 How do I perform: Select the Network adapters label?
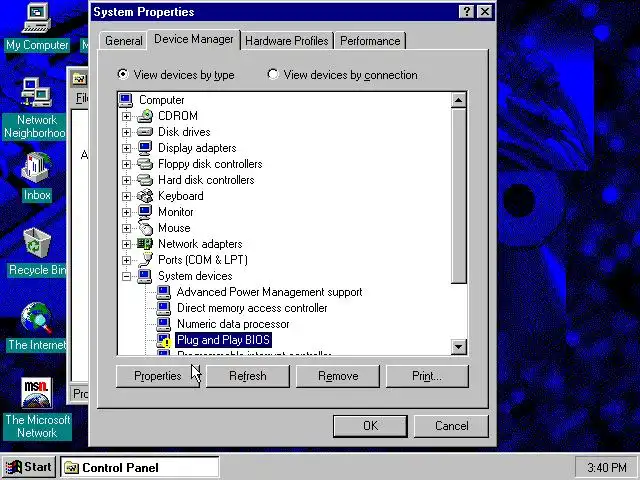pyautogui.click(x=200, y=244)
